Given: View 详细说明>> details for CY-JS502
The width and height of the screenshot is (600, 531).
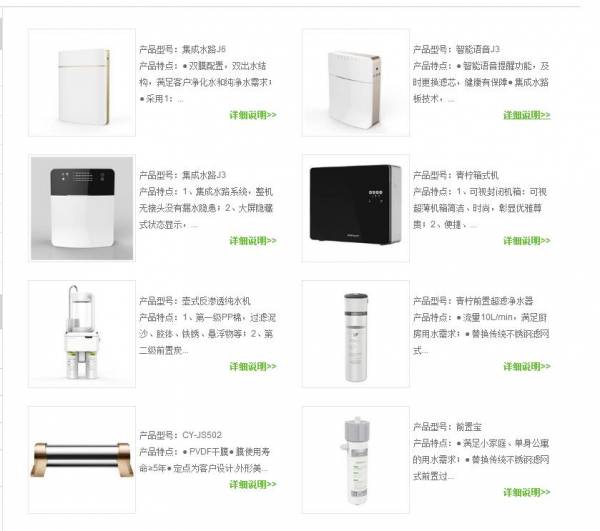Looking at the screenshot, I should click(253, 484).
